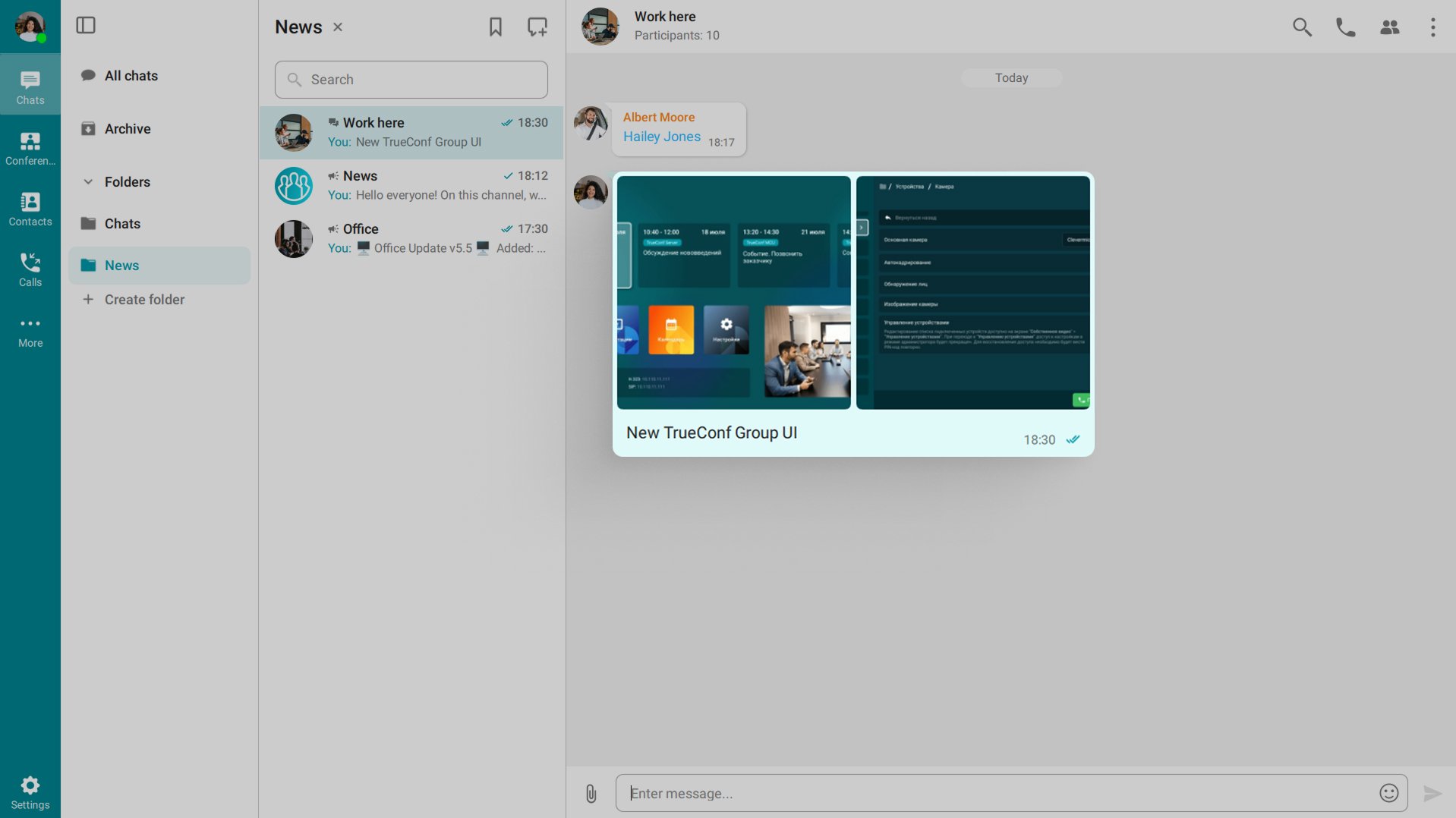Click the Work here title in header
Viewport: 1456px width, 818px height.
point(665,17)
